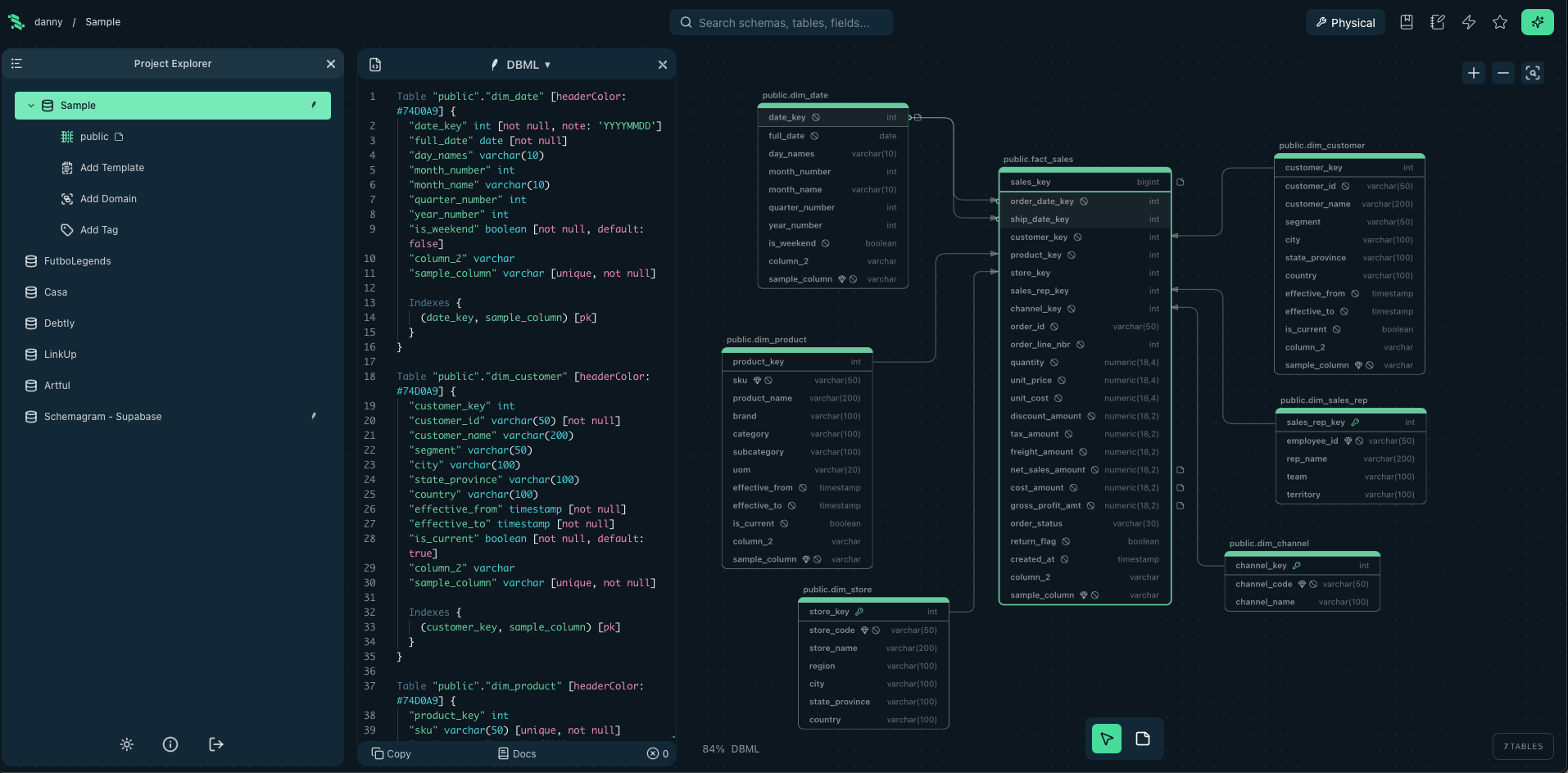This screenshot has width=1568, height=773.
Task: Click the zoom out minus button on canvas
Action: pos(1502,73)
